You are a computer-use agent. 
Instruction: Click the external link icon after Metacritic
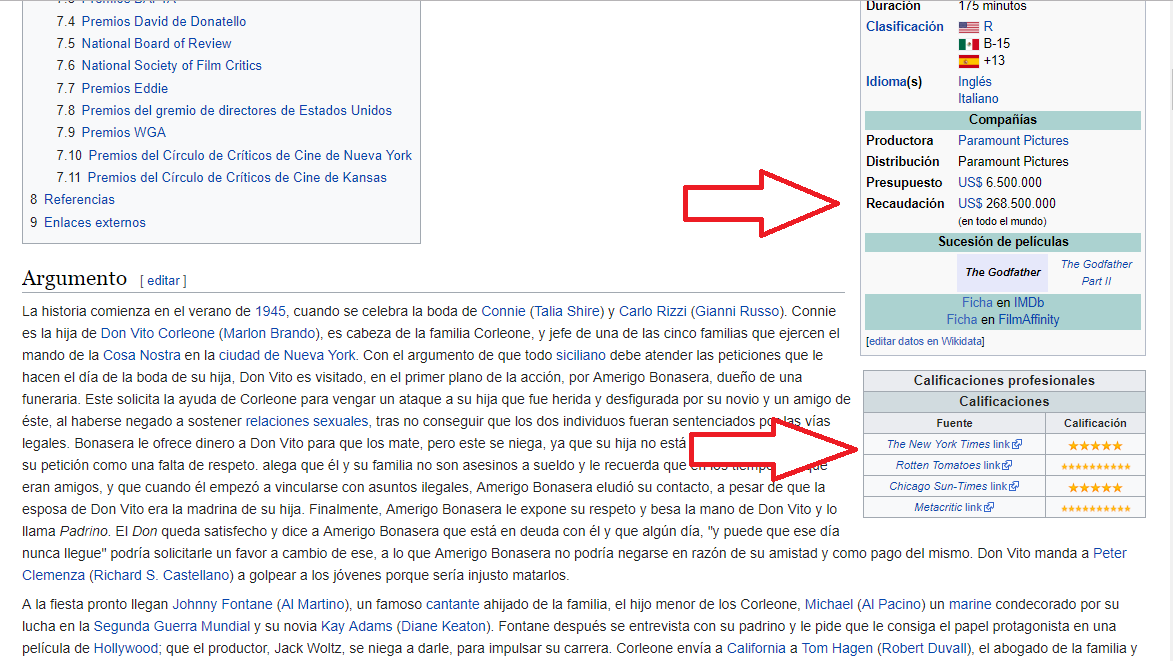pyautogui.click(x=990, y=507)
